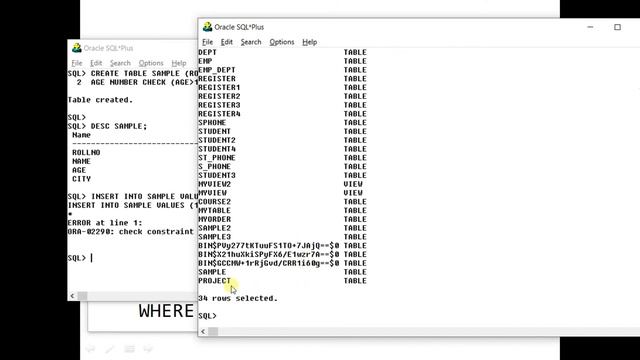Screen dimensions: 640x360
Task: Click the REGISTER4 table name
Action: 219,114
